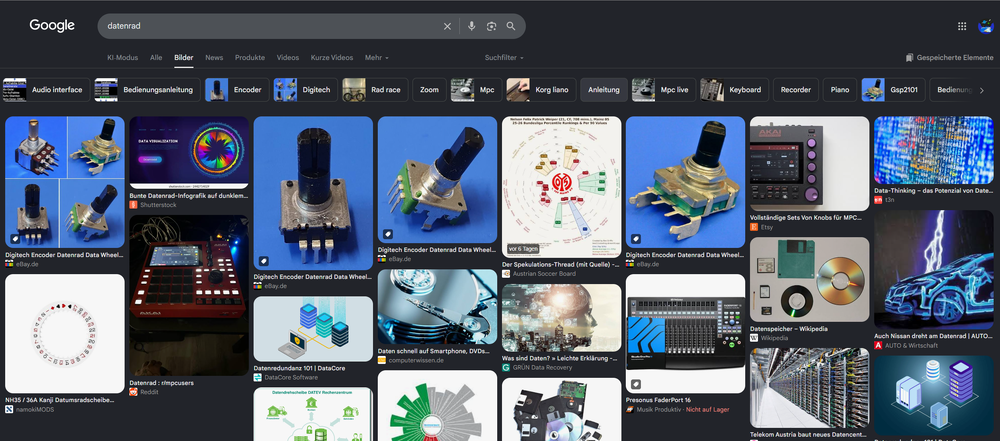Apply the Korg liano filter chip
The height and width of the screenshot is (441, 1000).
(x=541, y=90)
